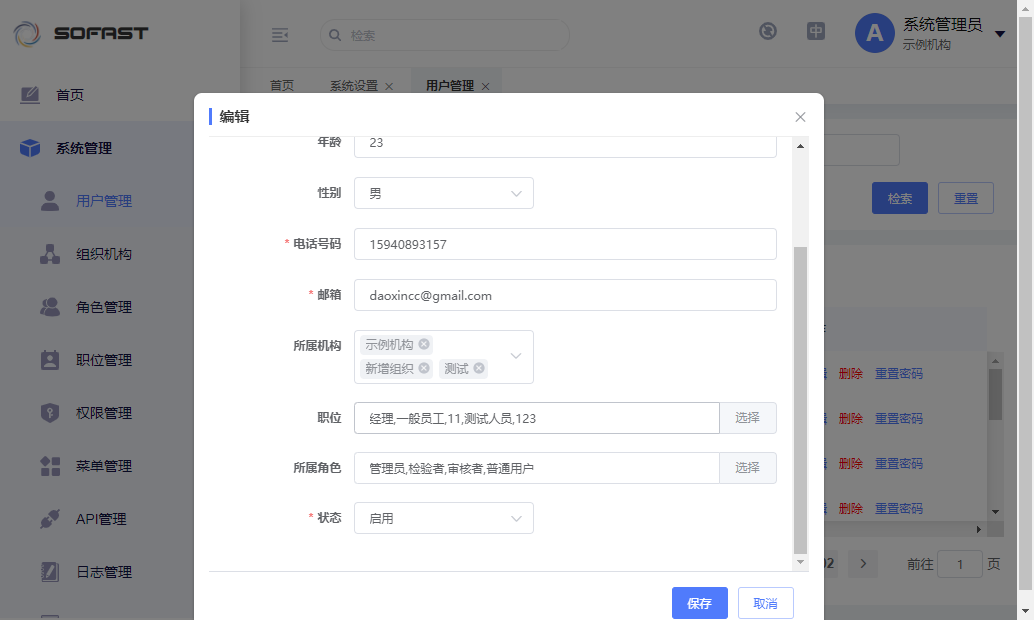Open the 性别 dropdown
The image size is (1034, 620).
click(x=444, y=193)
